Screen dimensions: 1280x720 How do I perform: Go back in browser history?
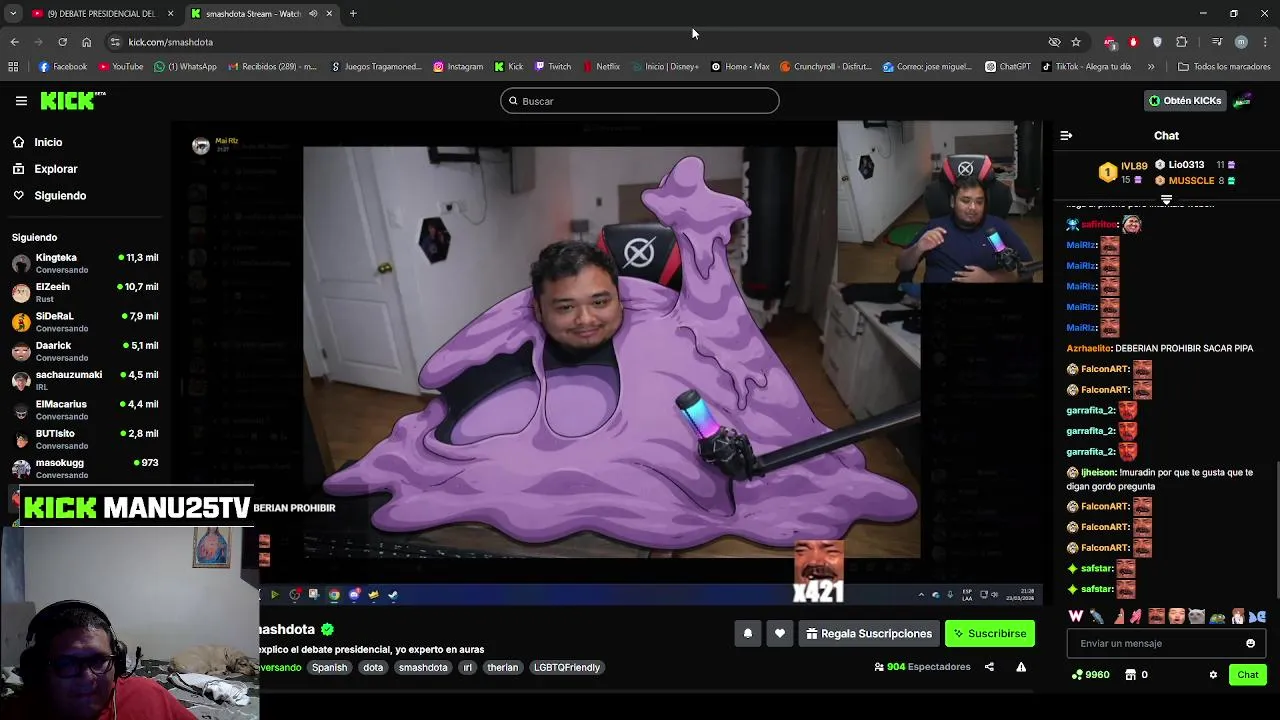click(14, 42)
